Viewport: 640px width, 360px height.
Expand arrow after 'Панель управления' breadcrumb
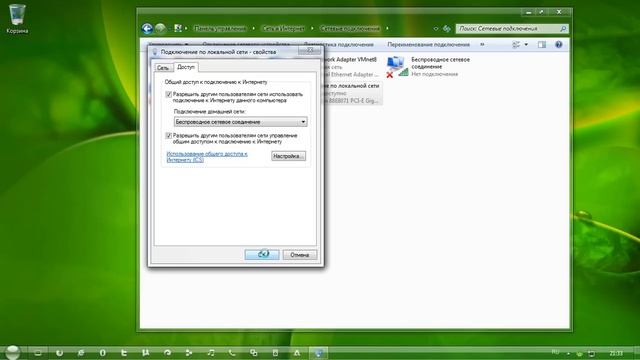coord(253,28)
